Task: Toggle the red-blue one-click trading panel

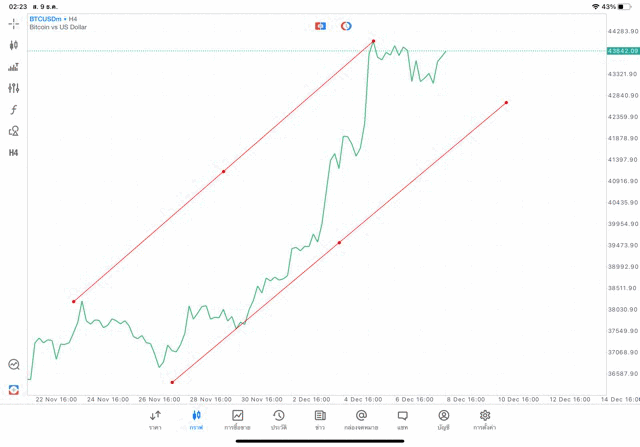Action: pos(320,25)
